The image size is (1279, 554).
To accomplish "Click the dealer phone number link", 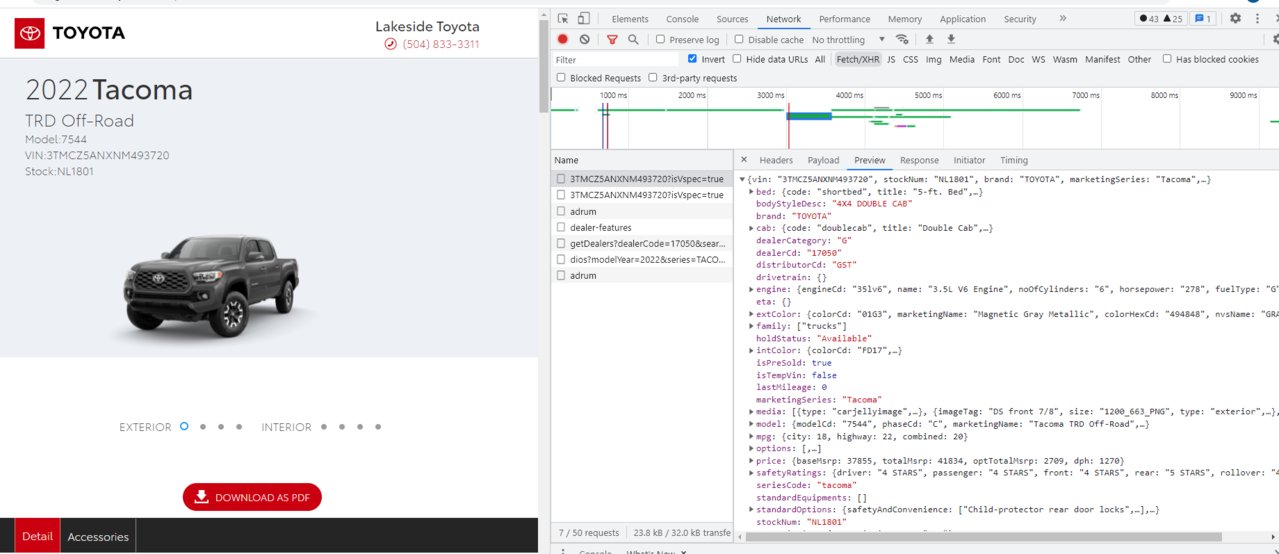I will [441, 45].
